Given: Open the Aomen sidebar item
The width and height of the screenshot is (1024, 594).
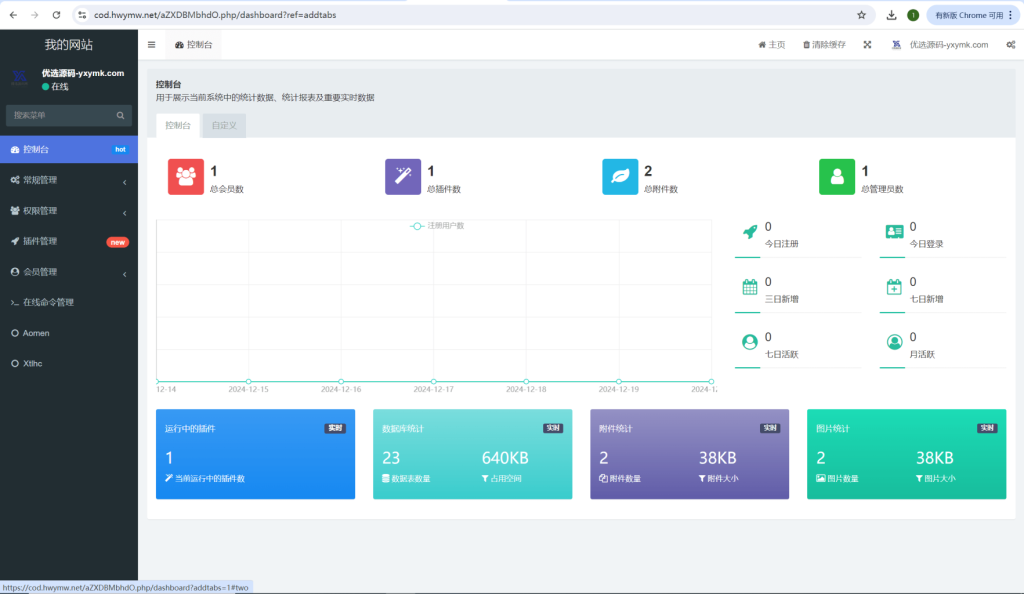Looking at the screenshot, I should point(69,333).
